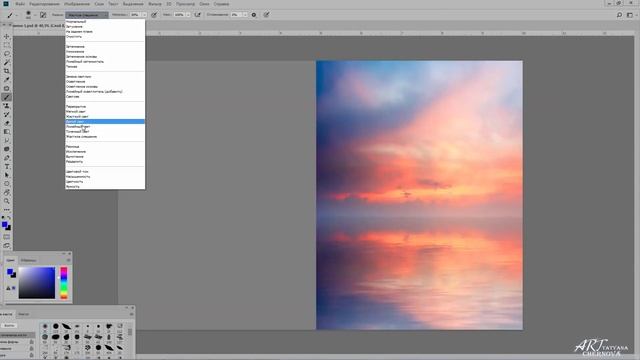Pick a shade in the blue color field
640x360 pixels.
[x=37, y=282]
